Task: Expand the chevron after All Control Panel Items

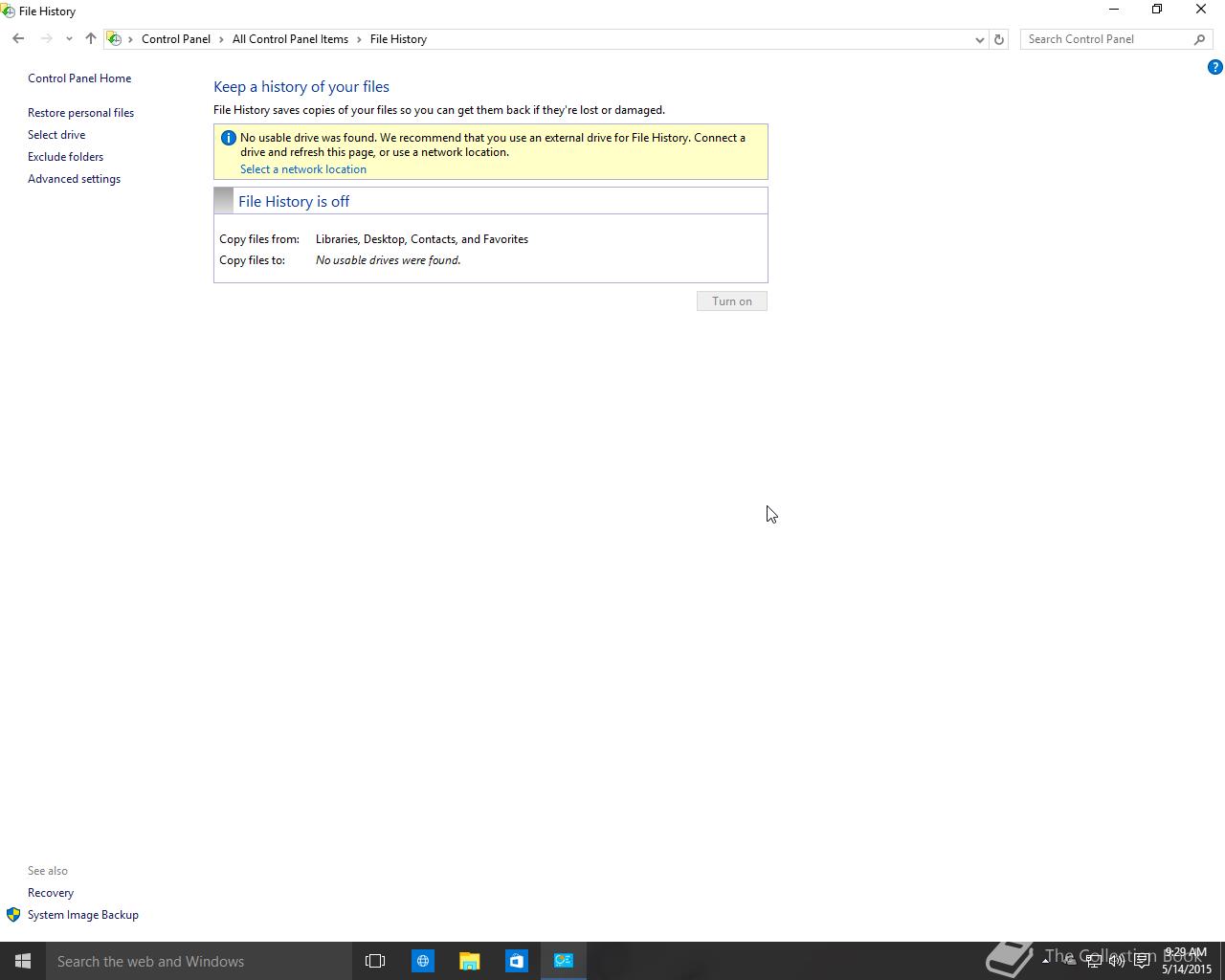Action: point(360,39)
